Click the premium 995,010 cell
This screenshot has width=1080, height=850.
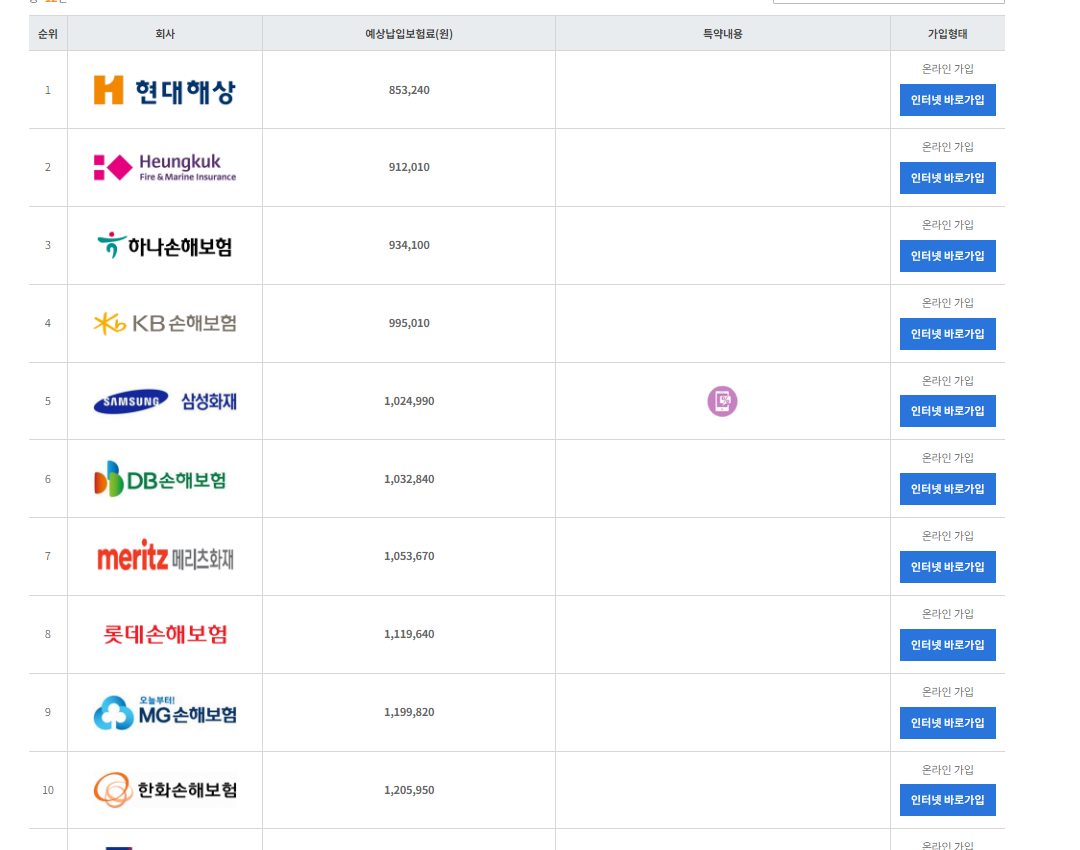point(408,323)
